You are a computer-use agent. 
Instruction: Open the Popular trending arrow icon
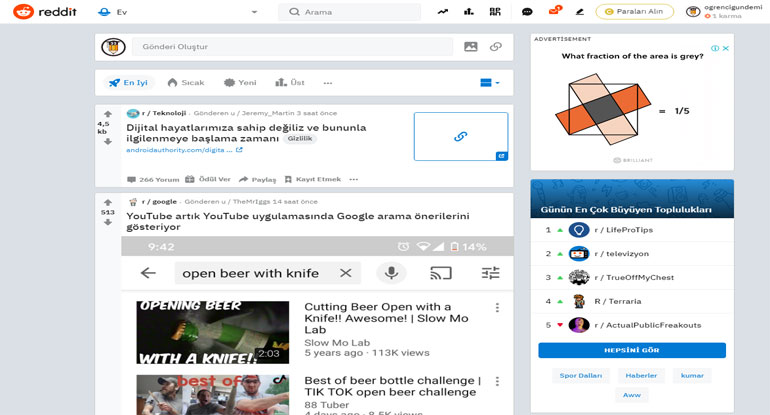coord(442,12)
